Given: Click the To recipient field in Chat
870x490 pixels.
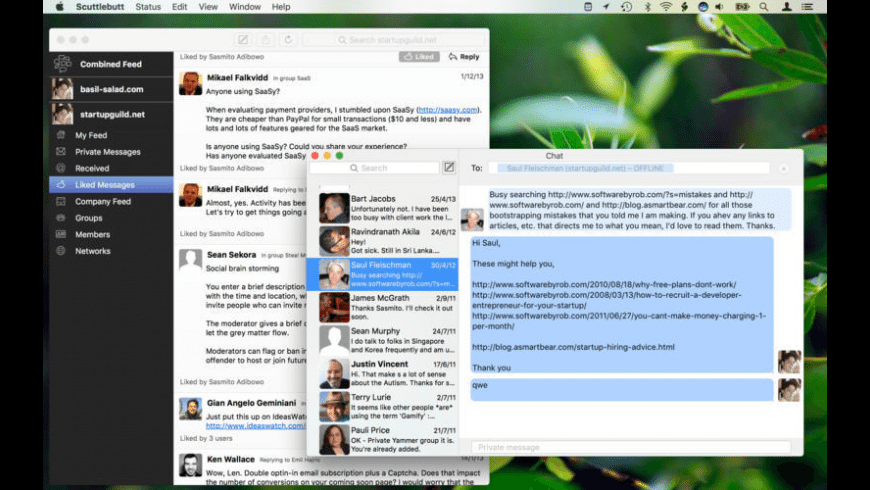Looking at the screenshot, I should (x=630, y=168).
